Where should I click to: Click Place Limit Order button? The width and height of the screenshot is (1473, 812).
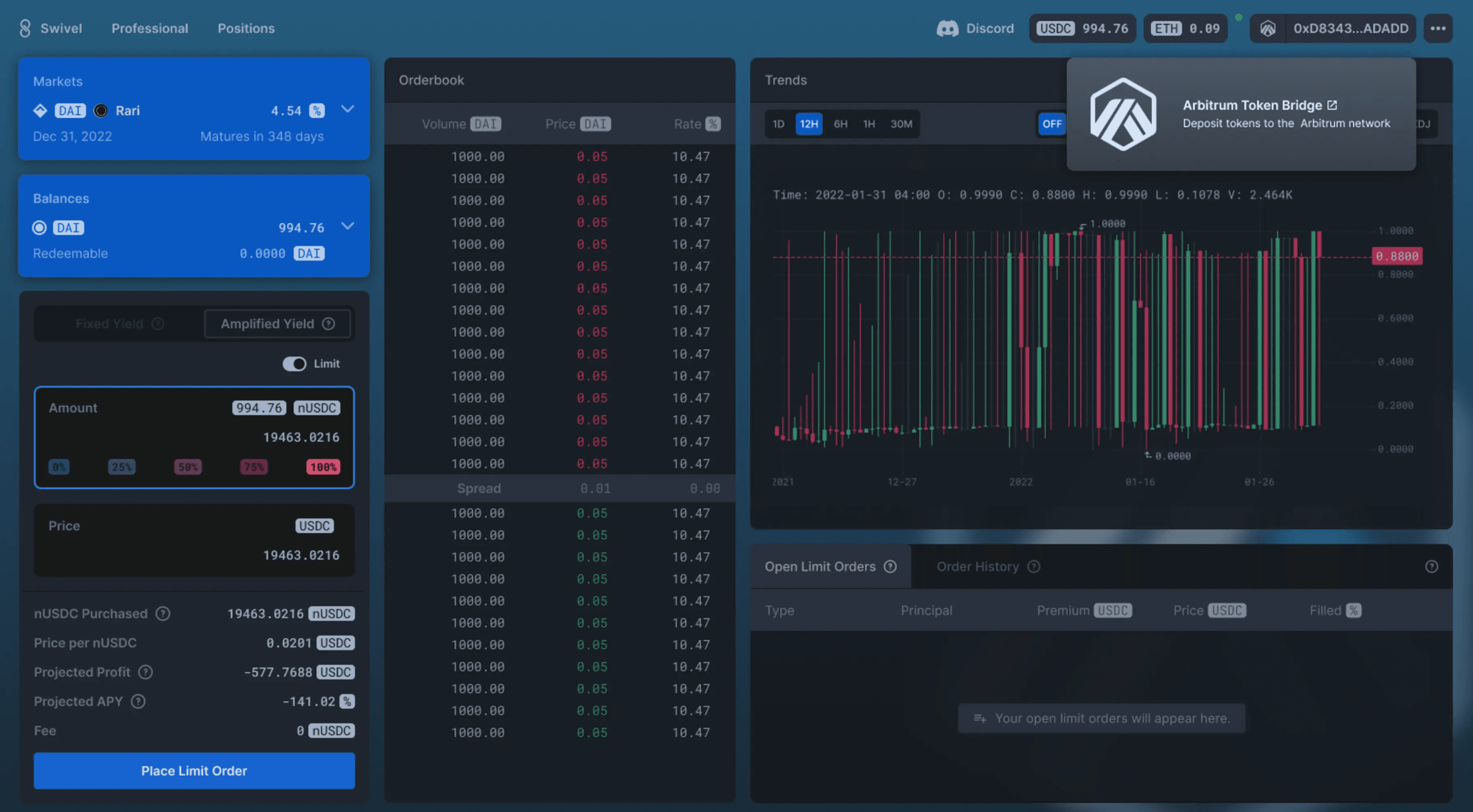194,770
